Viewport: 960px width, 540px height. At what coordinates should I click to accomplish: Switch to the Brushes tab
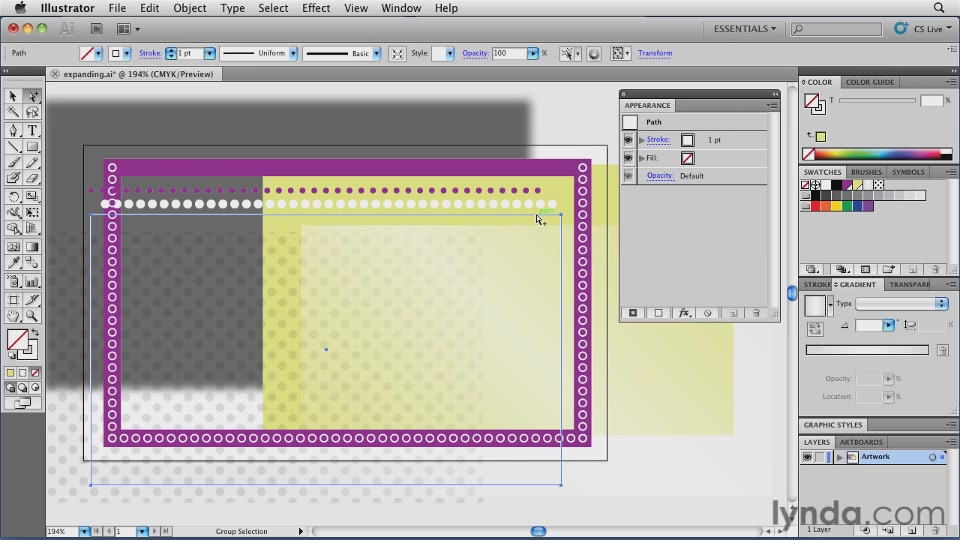click(x=866, y=172)
